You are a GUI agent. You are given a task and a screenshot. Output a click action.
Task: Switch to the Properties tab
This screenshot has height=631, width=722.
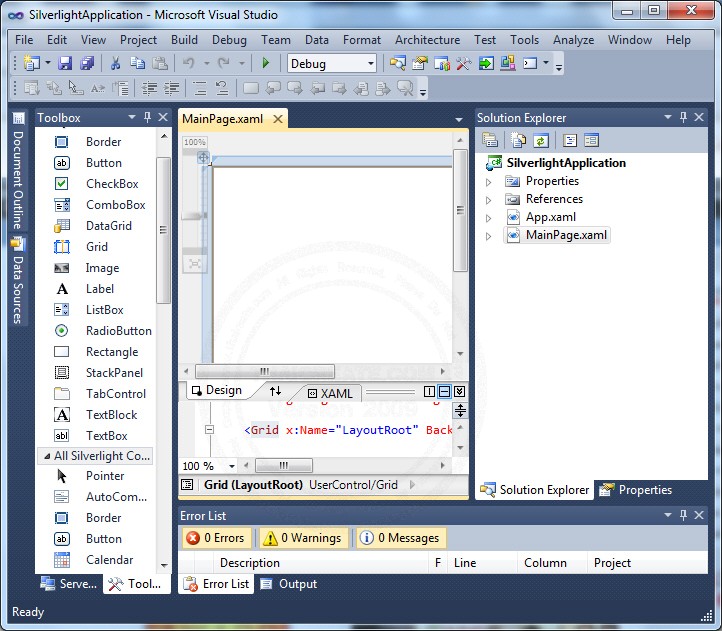[635, 490]
